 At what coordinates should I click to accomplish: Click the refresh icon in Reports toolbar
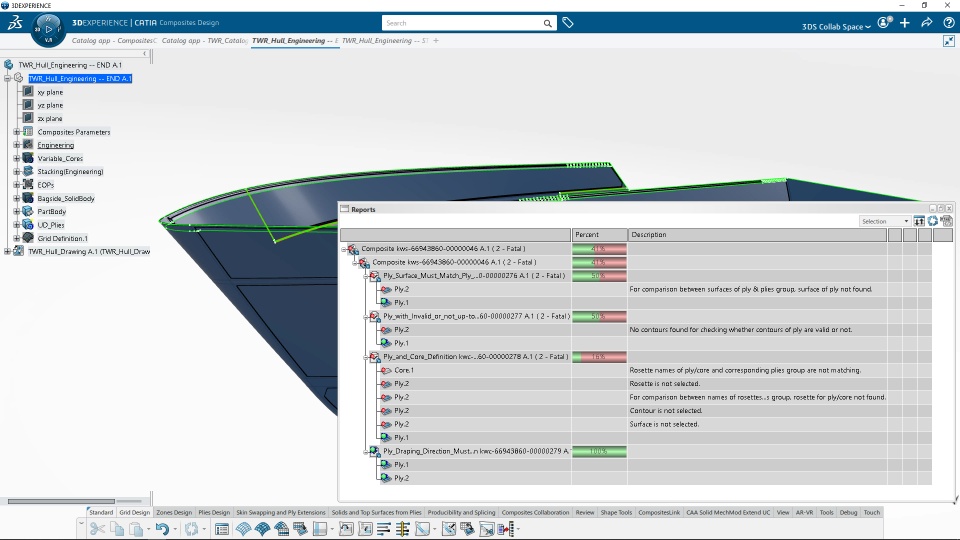[x=932, y=221]
